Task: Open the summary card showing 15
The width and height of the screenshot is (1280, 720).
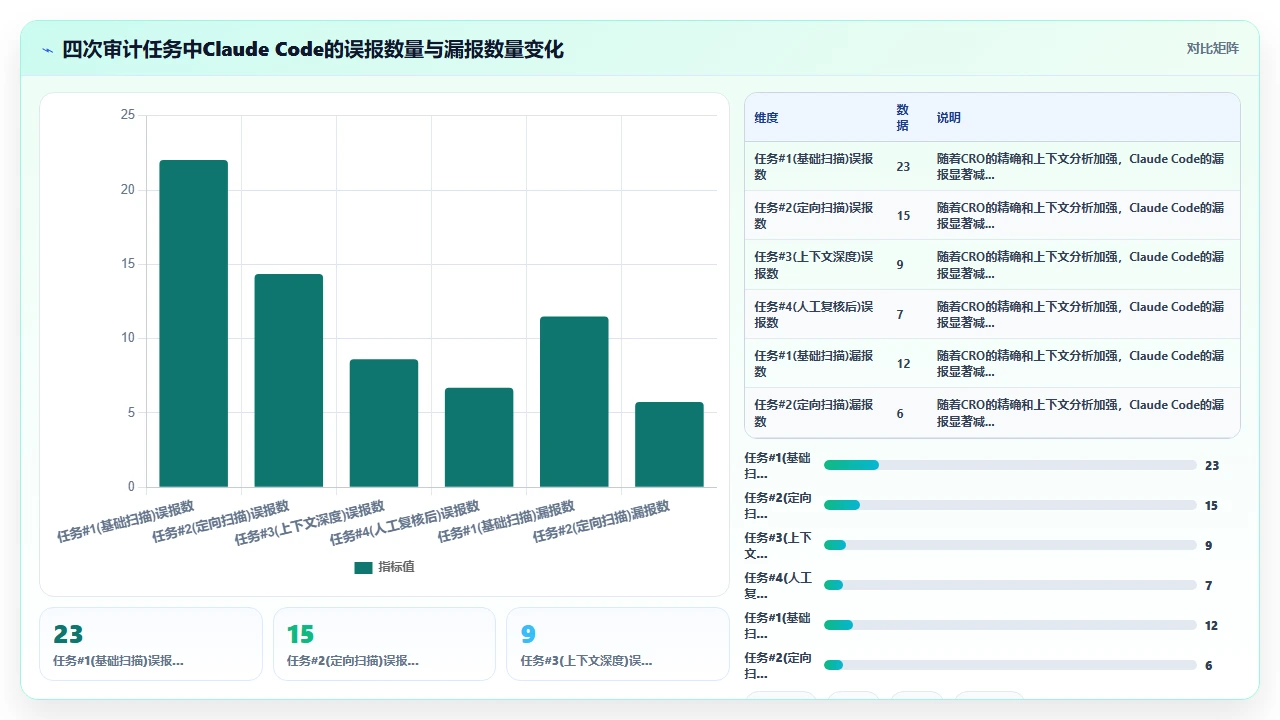Action: (384, 644)
